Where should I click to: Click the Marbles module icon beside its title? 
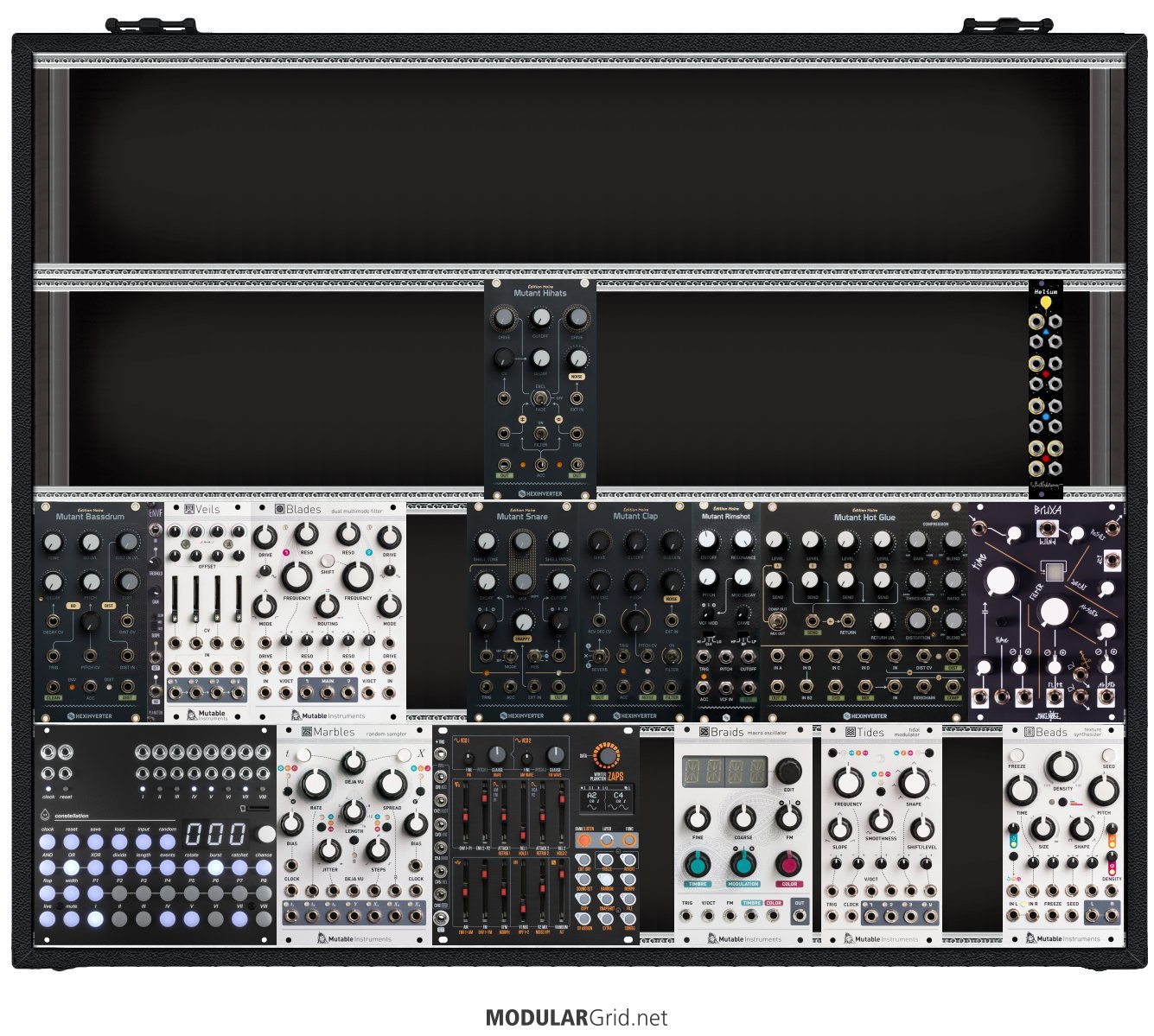(306, 732)
